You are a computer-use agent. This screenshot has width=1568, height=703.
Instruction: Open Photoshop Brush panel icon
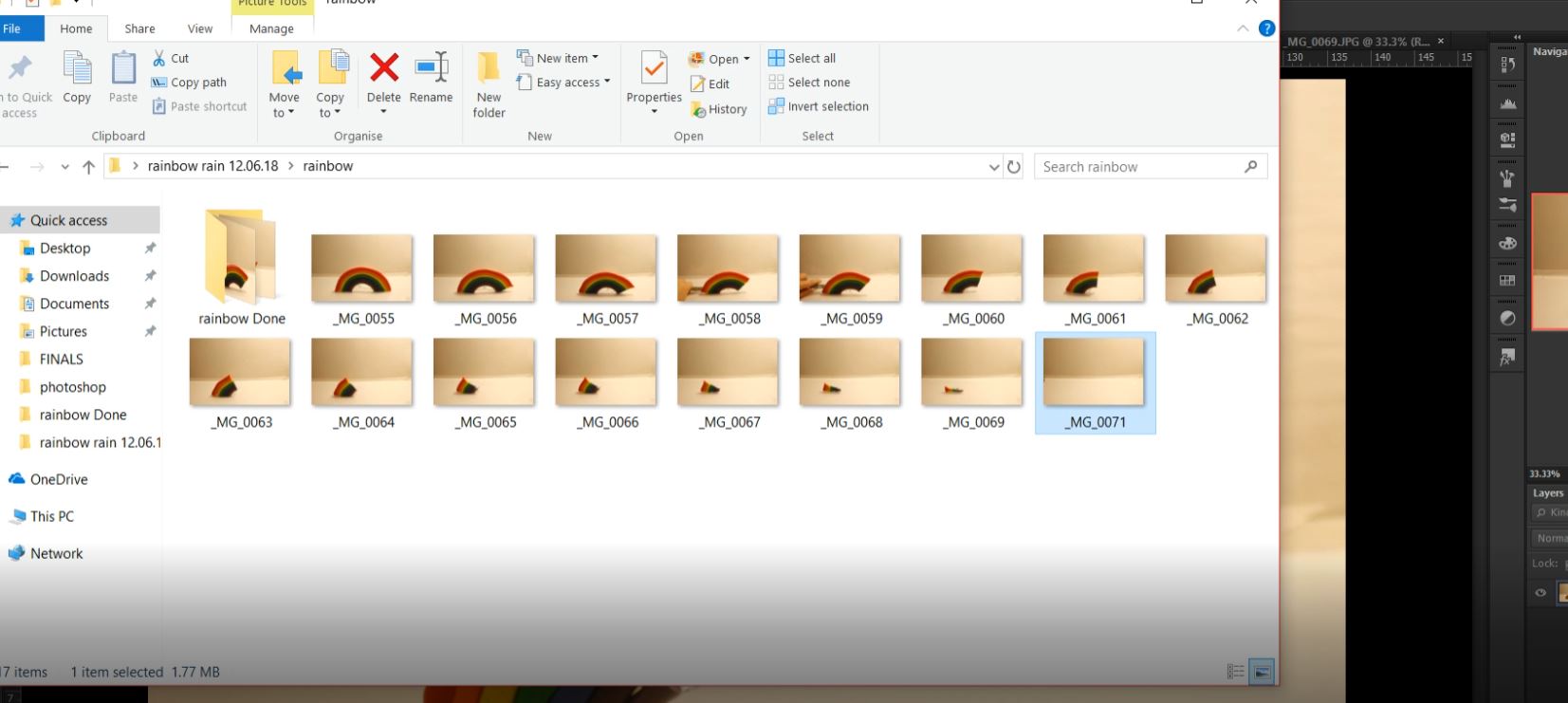pyautogui.click(x=1507, y=205)
